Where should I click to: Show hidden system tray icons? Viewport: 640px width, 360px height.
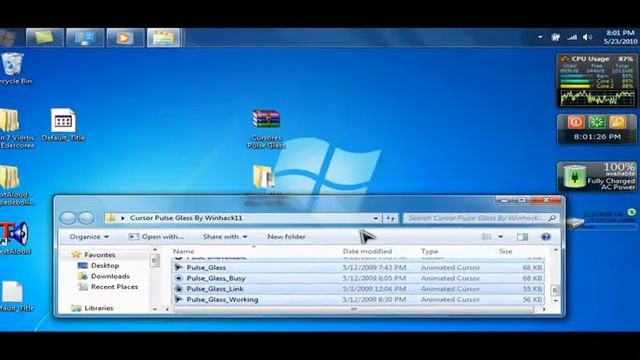click(540, 37)
